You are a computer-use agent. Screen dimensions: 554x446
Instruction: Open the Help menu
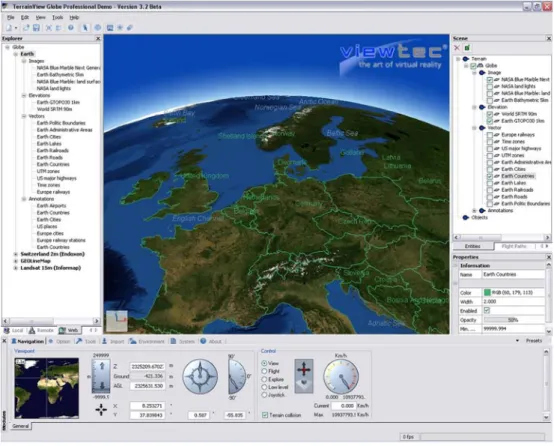click(74, 17)
